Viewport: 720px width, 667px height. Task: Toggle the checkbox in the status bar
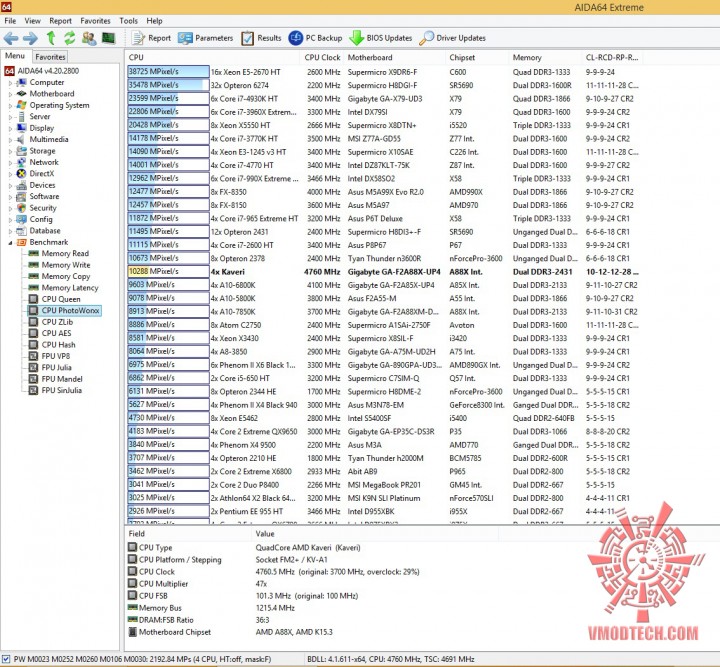(6, 659)
